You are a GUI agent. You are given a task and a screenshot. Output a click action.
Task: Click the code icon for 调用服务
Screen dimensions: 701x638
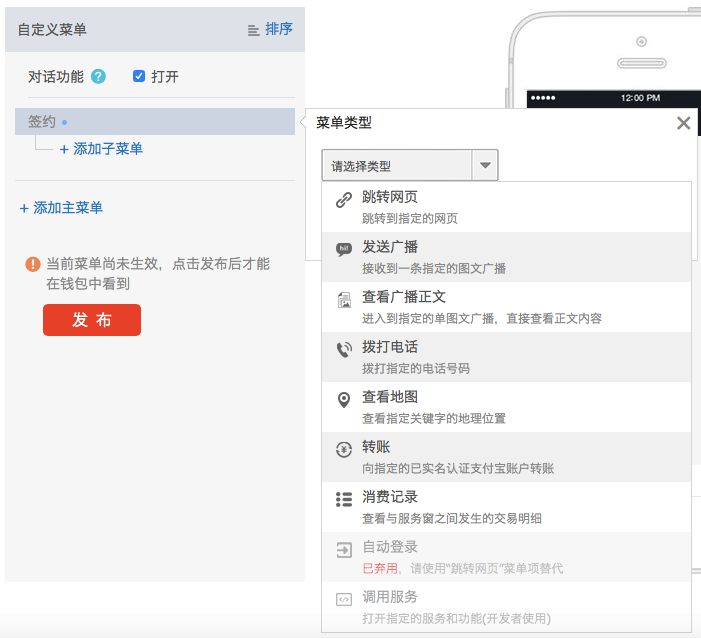point(344,599)
